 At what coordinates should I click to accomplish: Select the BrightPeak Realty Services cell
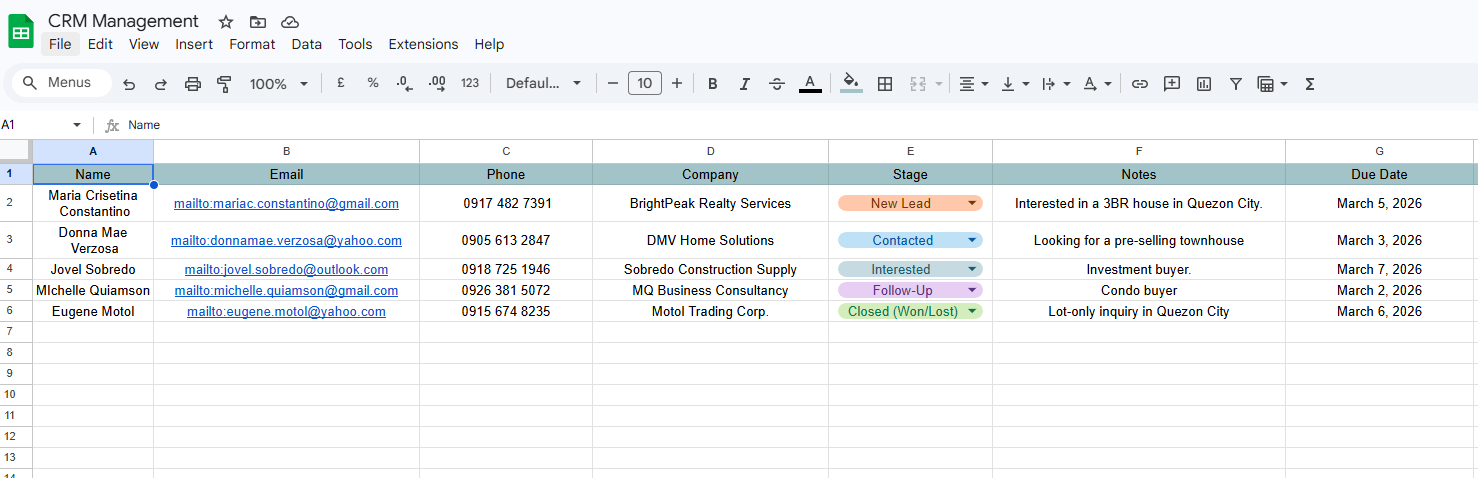pyautogui.click(x=710, y=203)
